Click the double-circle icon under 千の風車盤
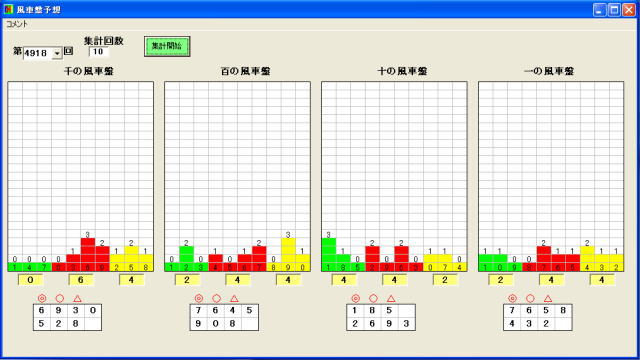The height and width of the screenshot is (360, 640). click(x=42, y=298)
